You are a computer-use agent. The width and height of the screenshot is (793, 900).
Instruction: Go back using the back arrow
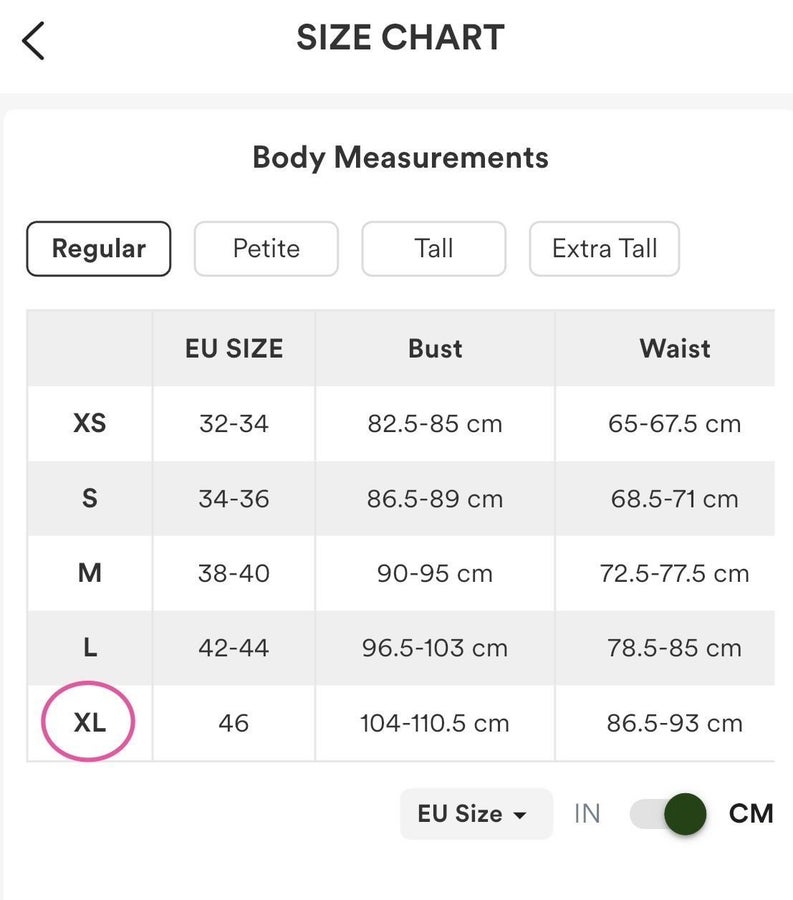click(x=33, y=41)
